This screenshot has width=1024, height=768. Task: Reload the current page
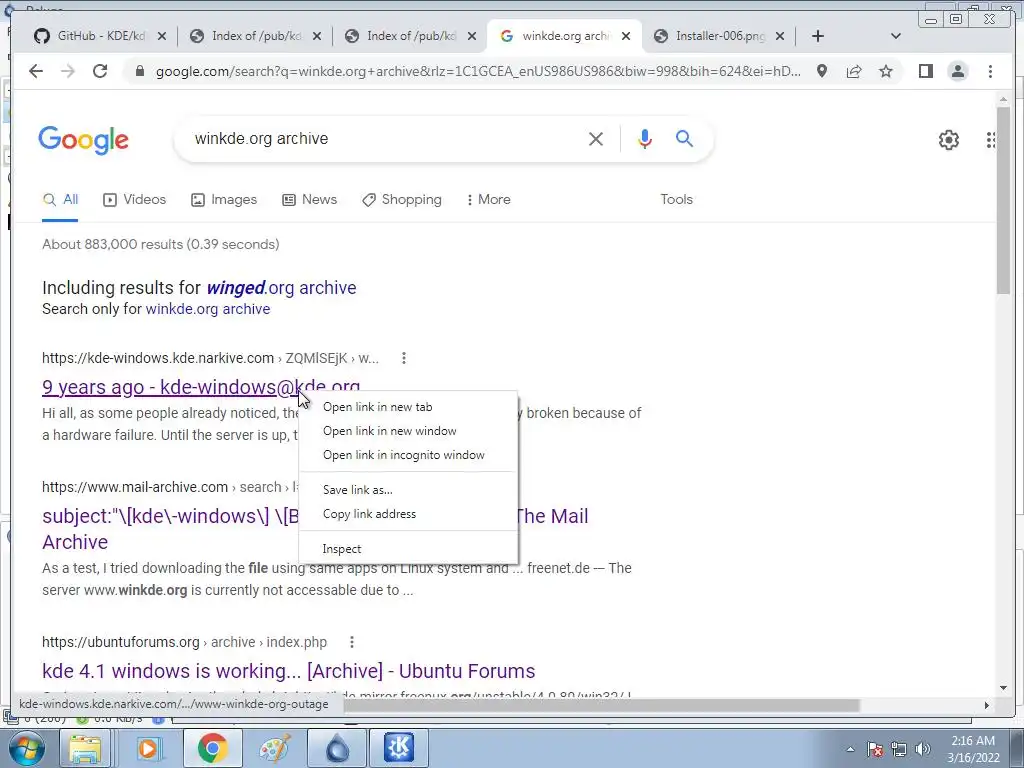tap(100, 71)
